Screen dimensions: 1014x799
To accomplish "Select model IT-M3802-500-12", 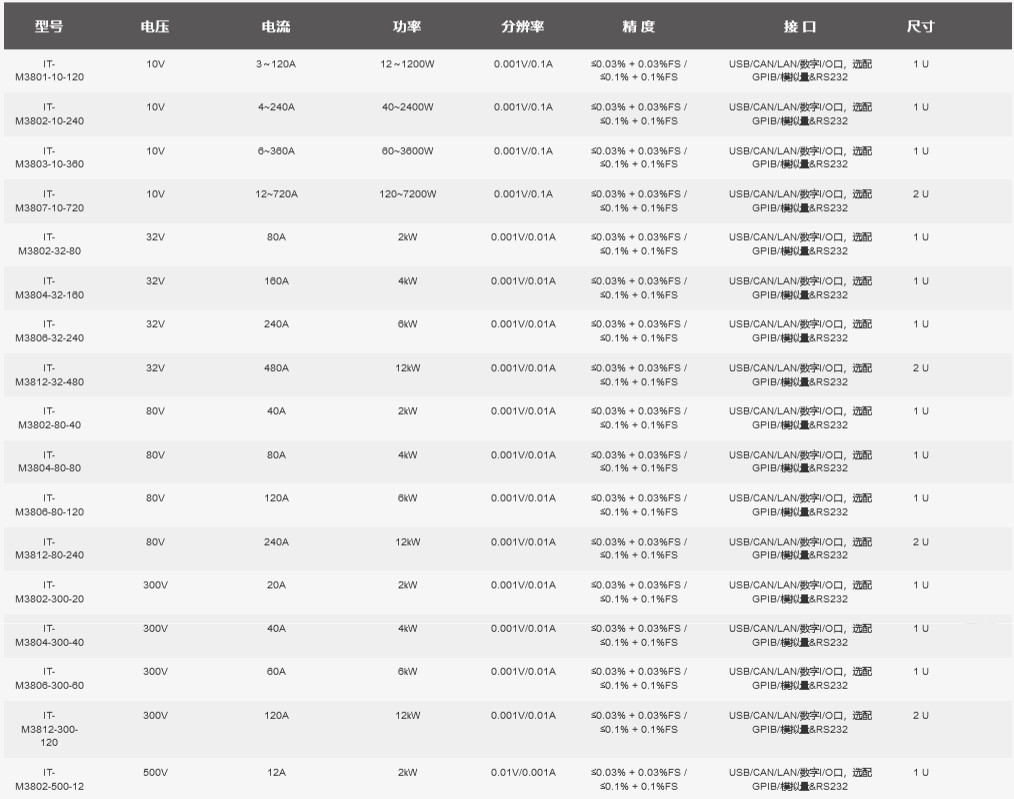I will [x=49, y=779].
